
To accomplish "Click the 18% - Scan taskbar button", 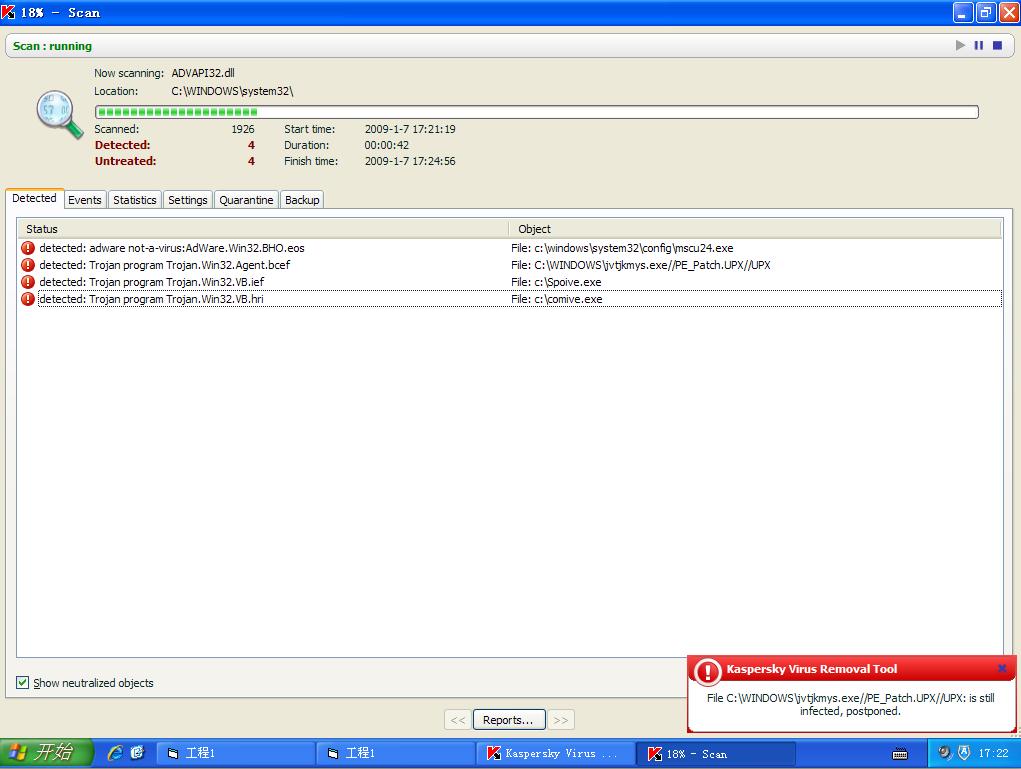I will click(x=715, y=753).
